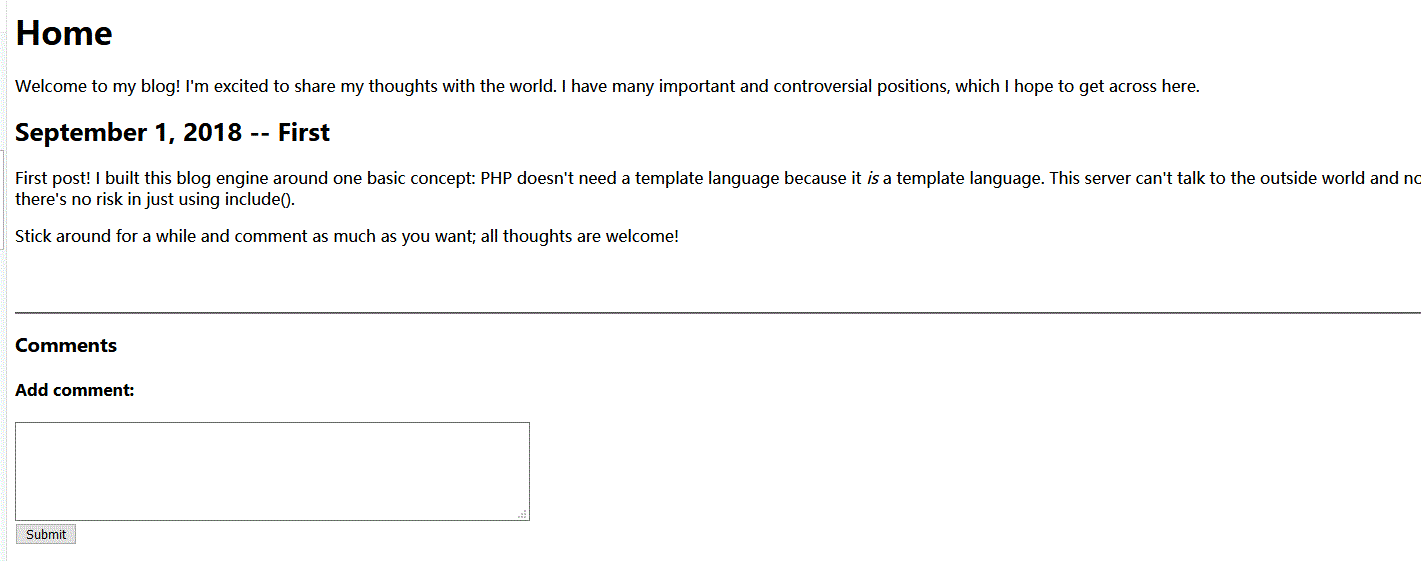Focus the Add comment text area
This screenshot has width=1421, height=561.
pos(272,470)
